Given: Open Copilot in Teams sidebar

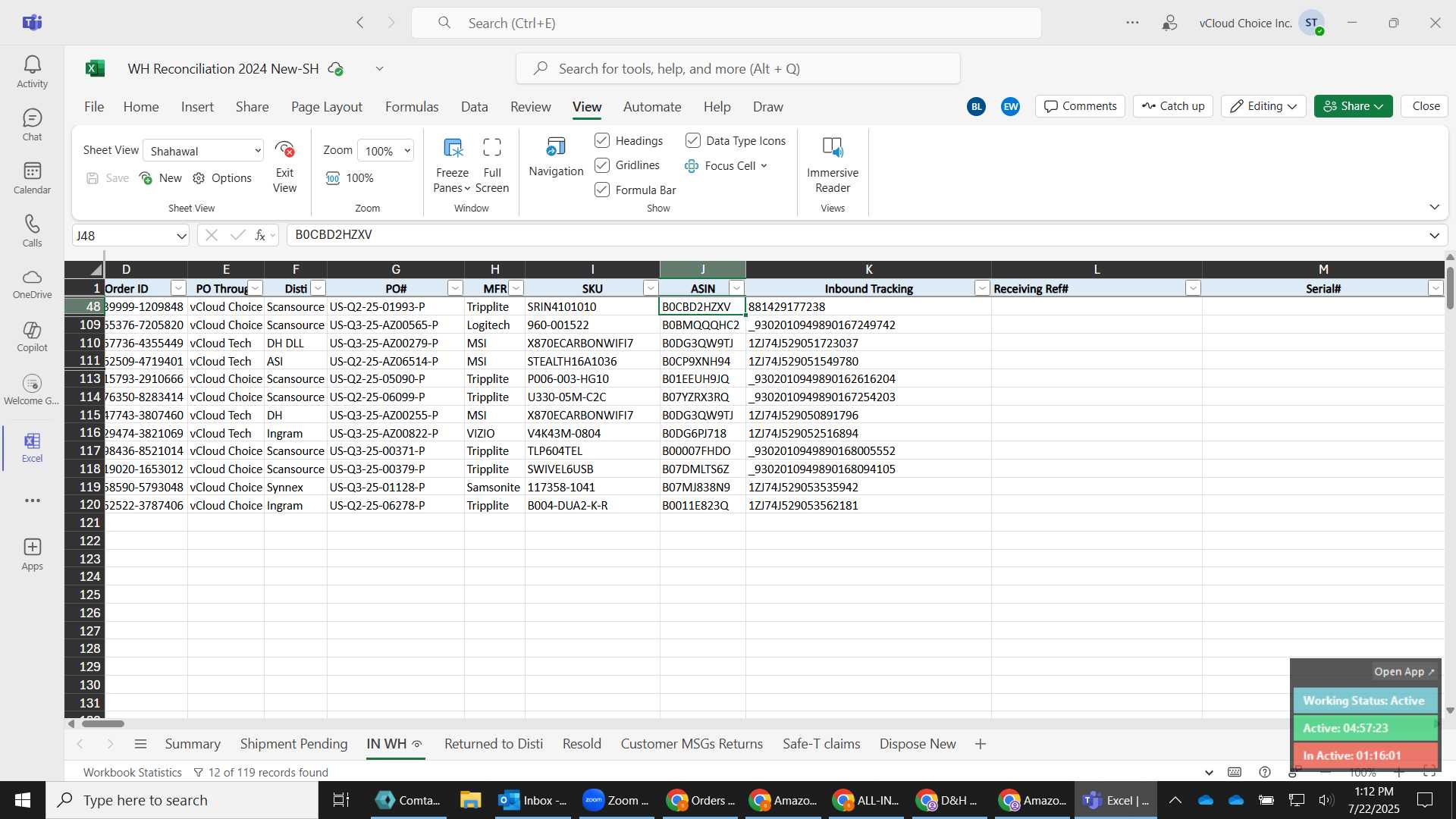Looking at the screenshot, I should click(32, 337).
